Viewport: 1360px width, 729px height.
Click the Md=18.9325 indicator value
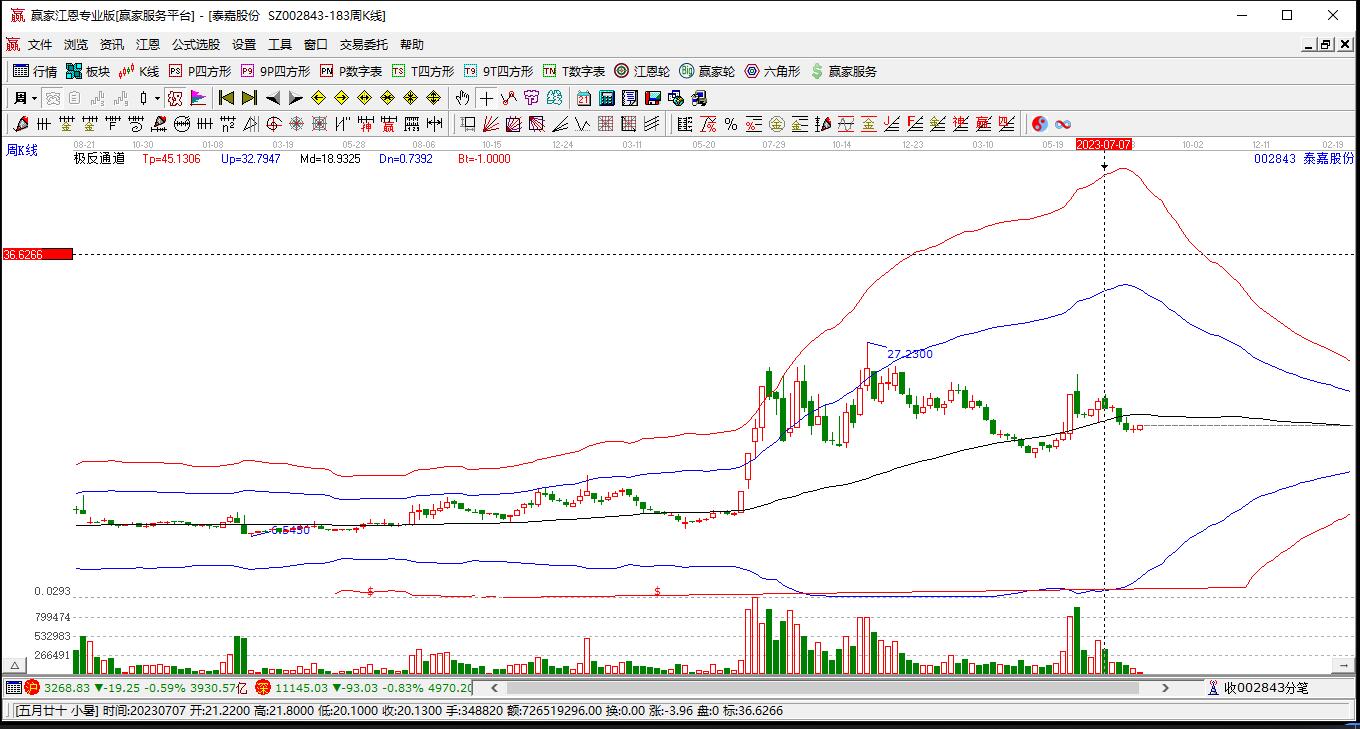330,158
